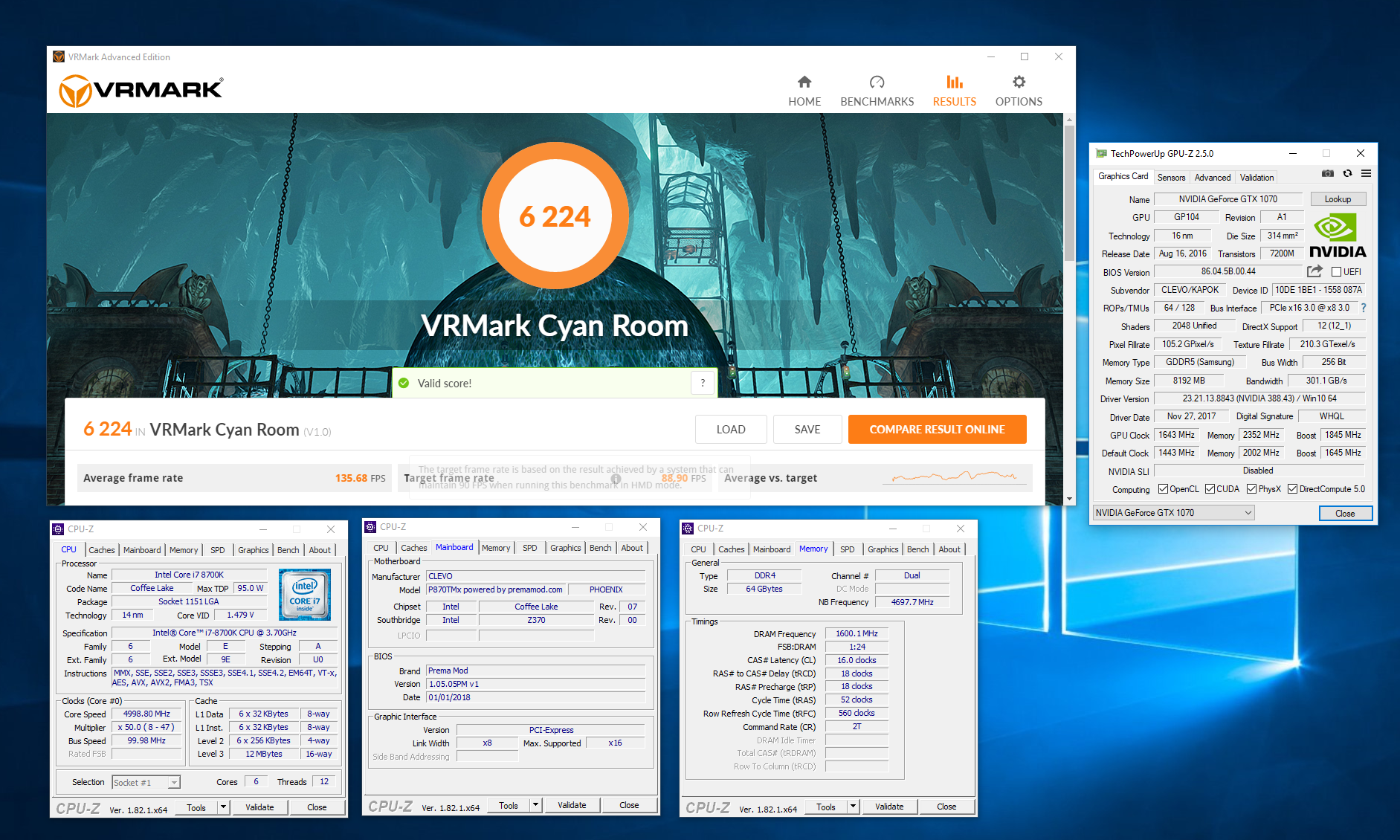
Task: Open VRMark Results chart icon
Action: coord(955,82)
